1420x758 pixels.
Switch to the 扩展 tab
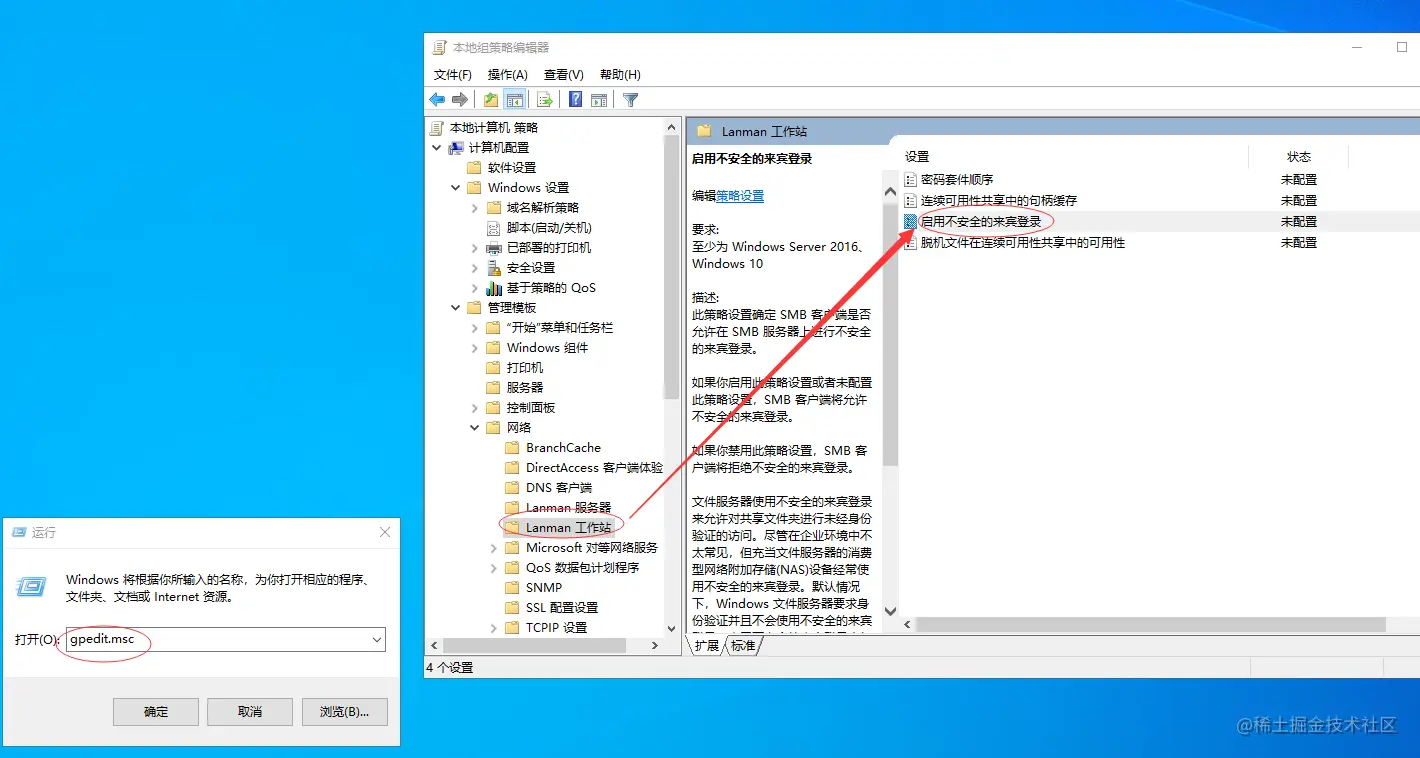[708, 646]
